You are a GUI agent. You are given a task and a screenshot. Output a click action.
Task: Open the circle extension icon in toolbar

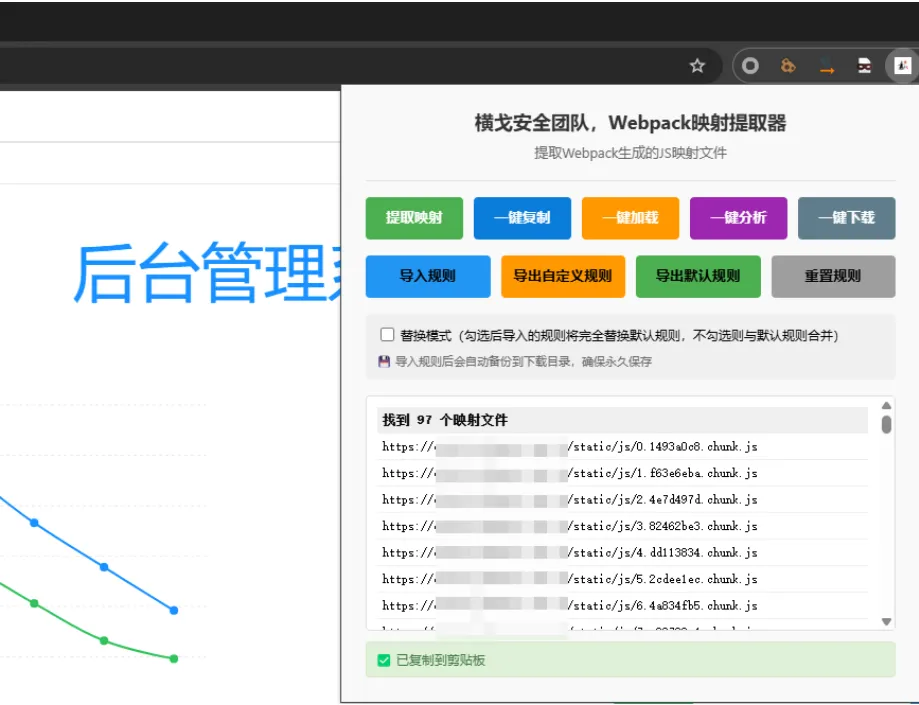[750, 66]
